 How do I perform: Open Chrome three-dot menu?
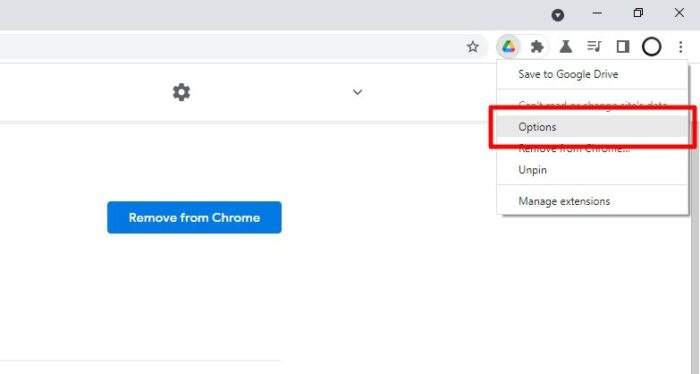680,46
